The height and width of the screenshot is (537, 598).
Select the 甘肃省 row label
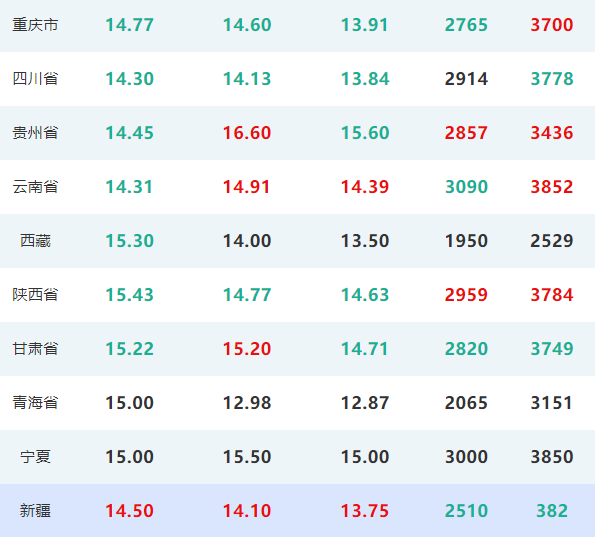tap(35, 349)
